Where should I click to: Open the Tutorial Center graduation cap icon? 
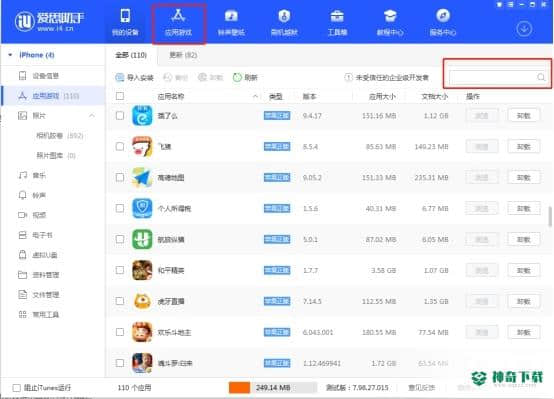pos(390,16)
